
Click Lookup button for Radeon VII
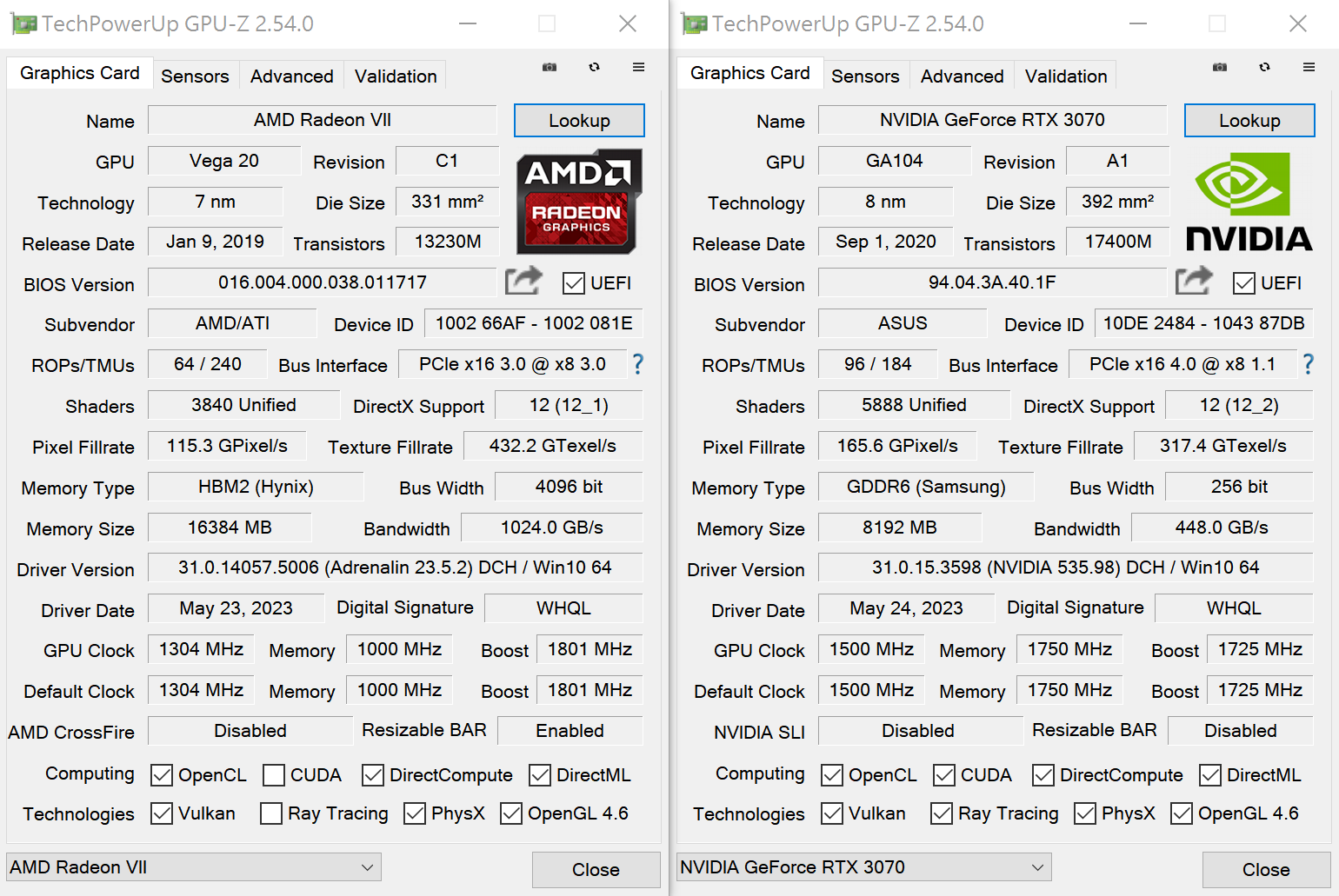coord(578,120)
